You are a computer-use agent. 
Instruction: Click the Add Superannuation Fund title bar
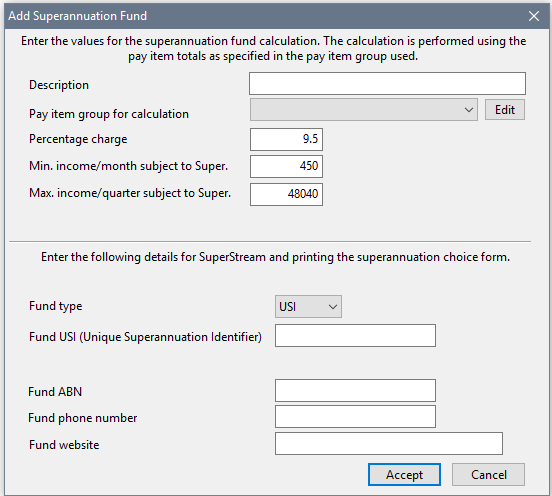tap(264, 16)
